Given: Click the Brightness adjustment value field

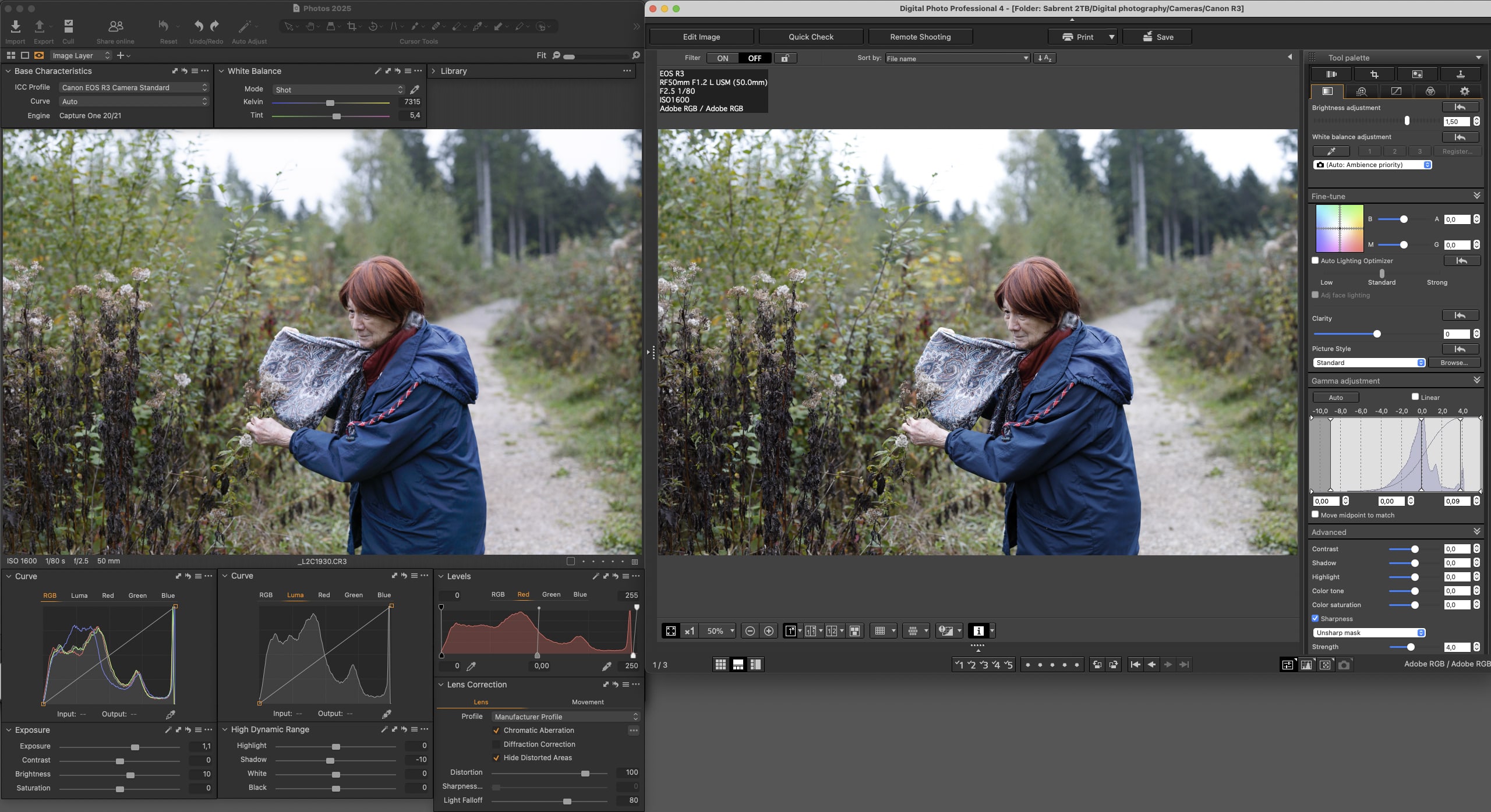Looking at the screenshot, I should tap(1457, 122).
